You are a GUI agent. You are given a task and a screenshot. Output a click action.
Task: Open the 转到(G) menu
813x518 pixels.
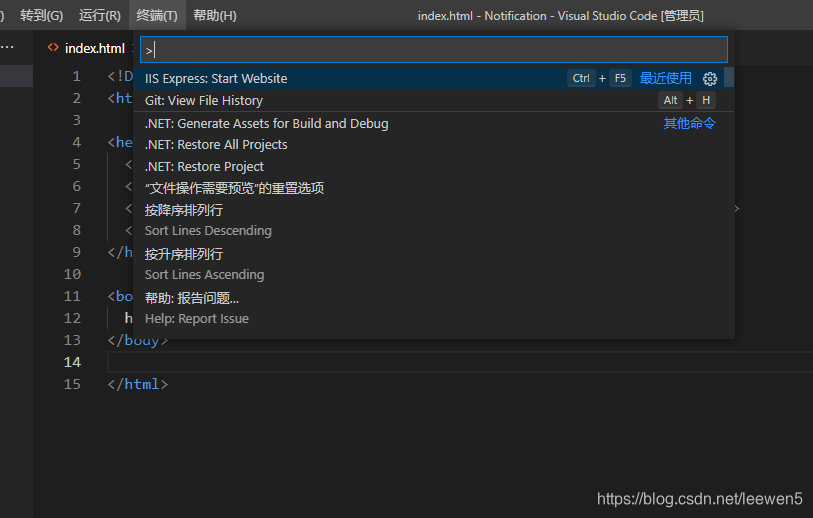click(x=41, y=16)
